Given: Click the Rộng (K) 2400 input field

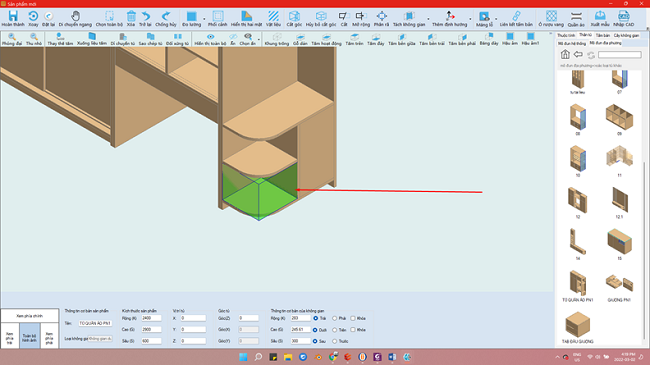Looking at the screenshot, I should coord(151,318).
